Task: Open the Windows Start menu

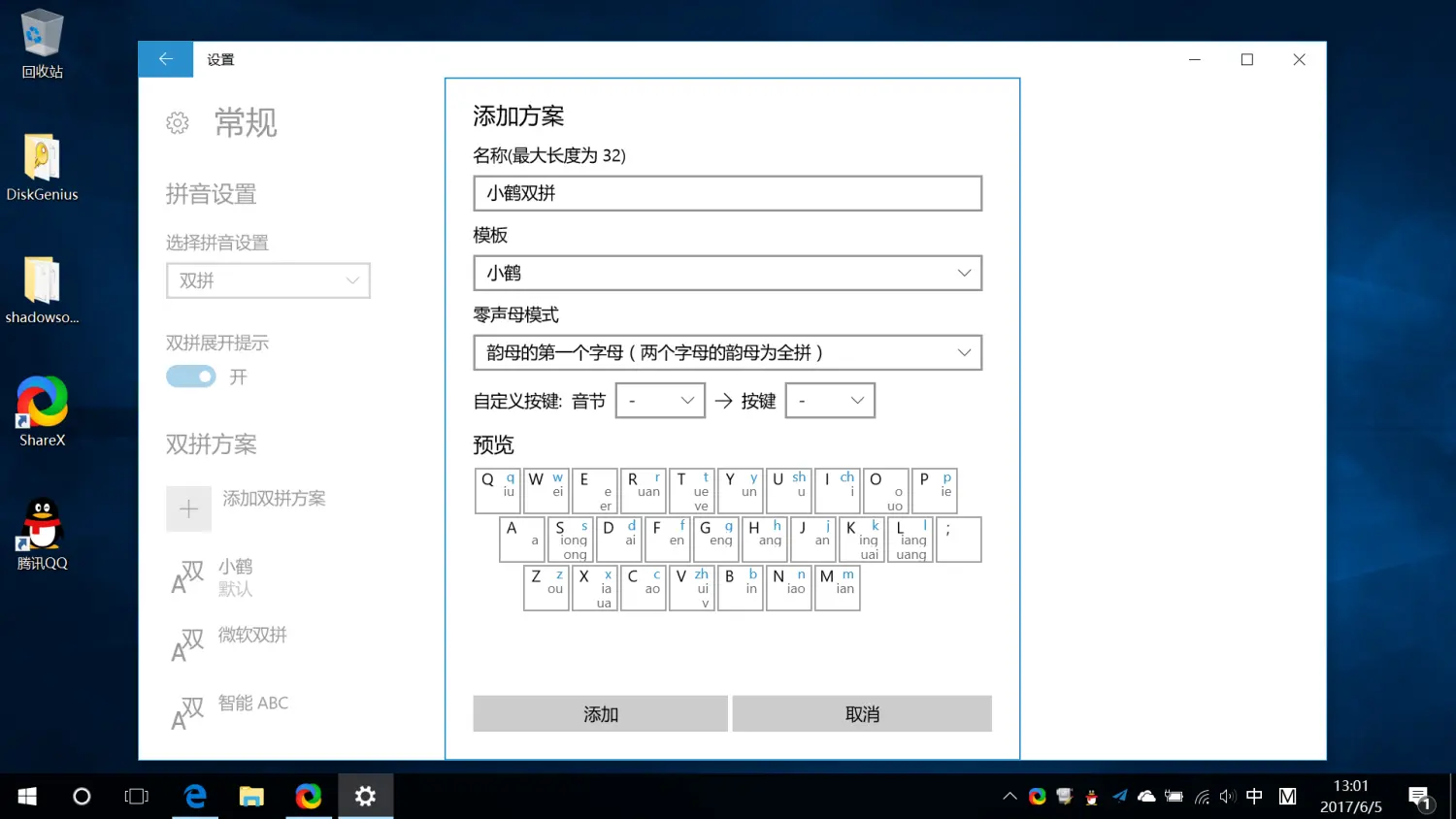Action: [x=27, y=797]
